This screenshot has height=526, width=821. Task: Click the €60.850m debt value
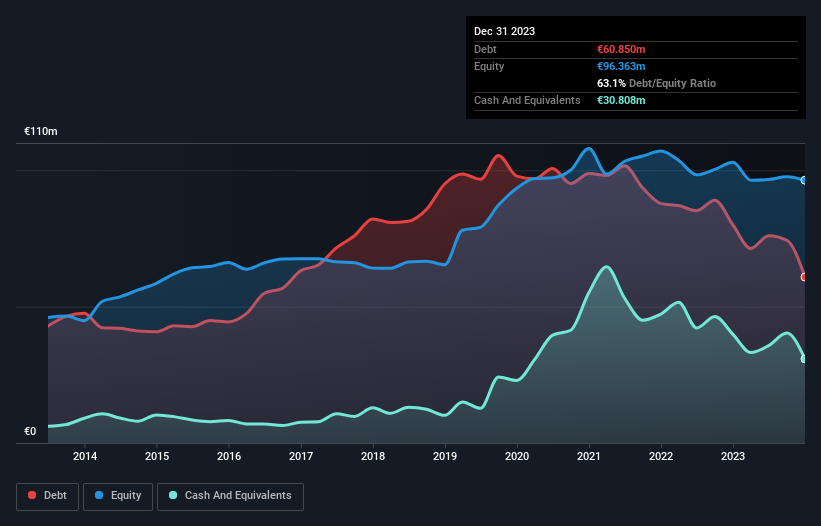pyautogui.click(x=621, y=49)
